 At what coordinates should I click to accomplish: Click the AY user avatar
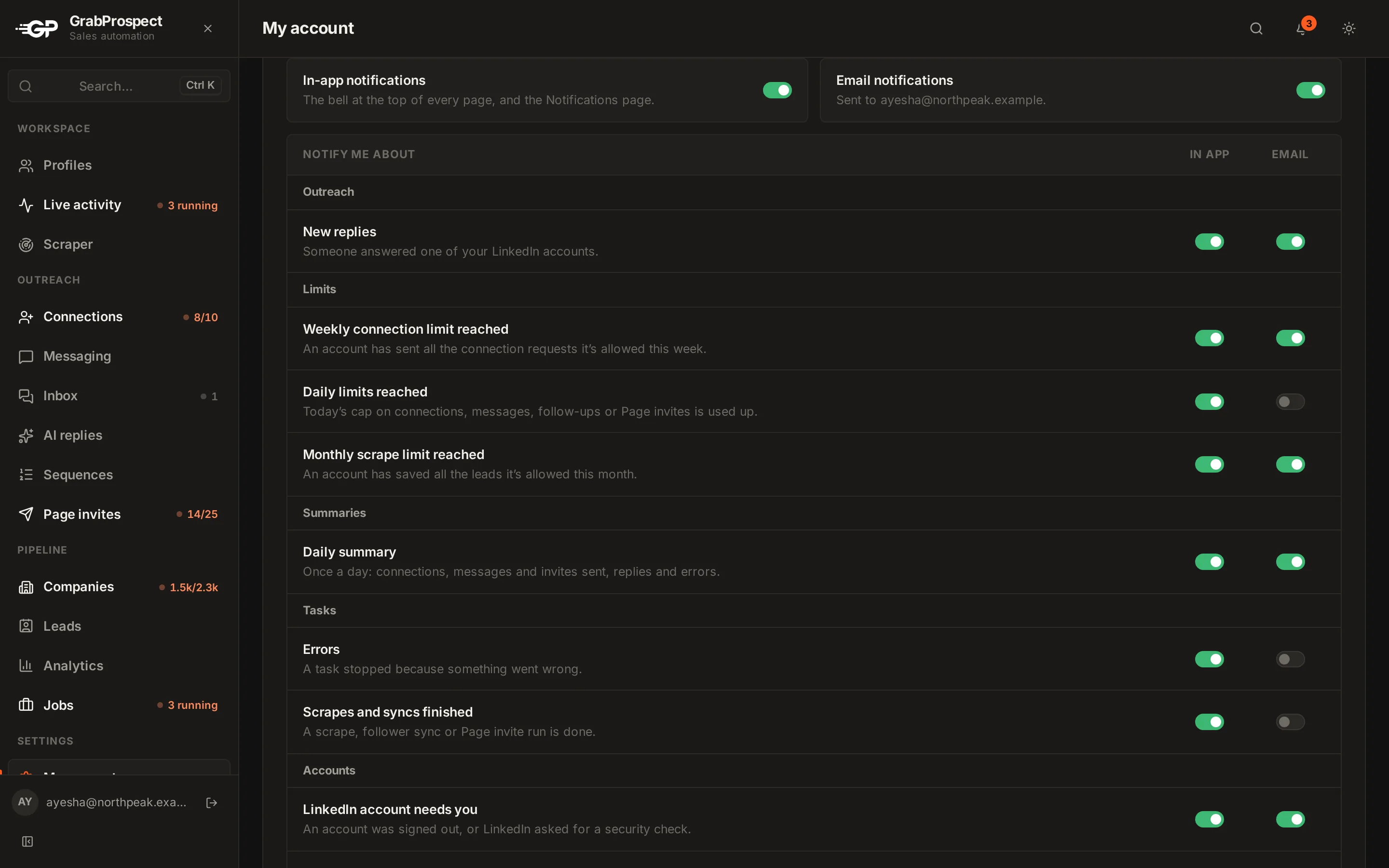click(25, 802)
